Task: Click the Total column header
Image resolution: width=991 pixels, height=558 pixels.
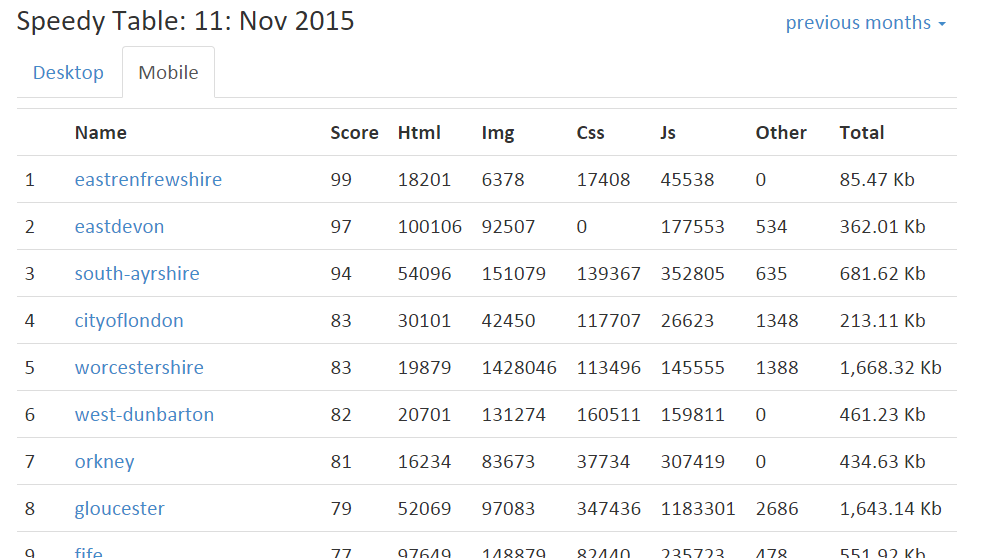Action: [861, 133]
